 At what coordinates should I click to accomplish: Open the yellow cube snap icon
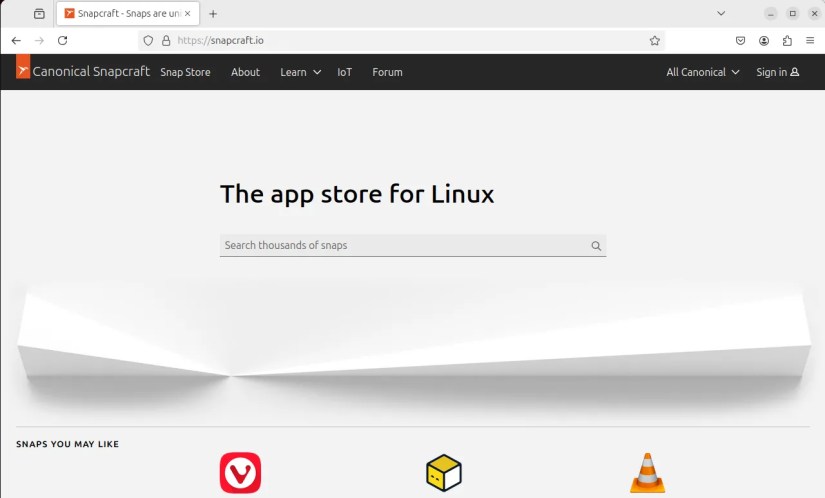click(444, 473)
